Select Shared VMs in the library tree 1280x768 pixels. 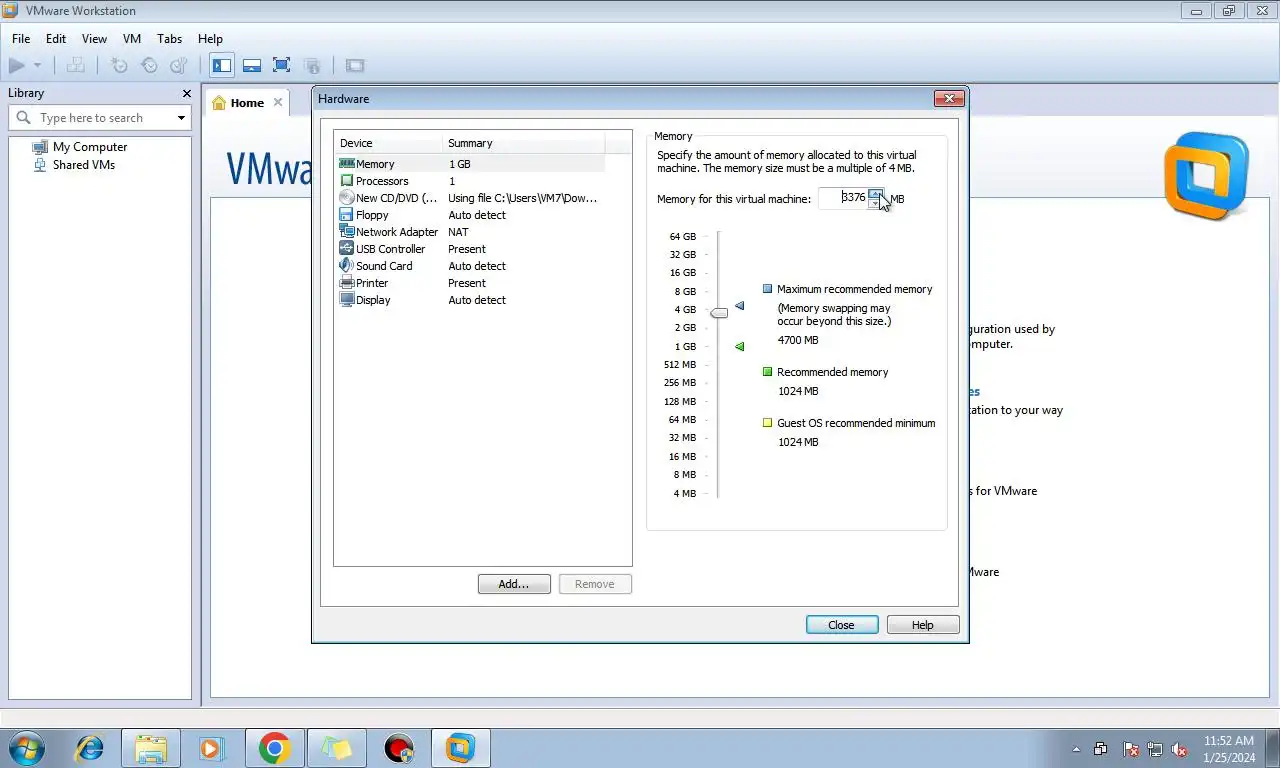pos(74,165)
